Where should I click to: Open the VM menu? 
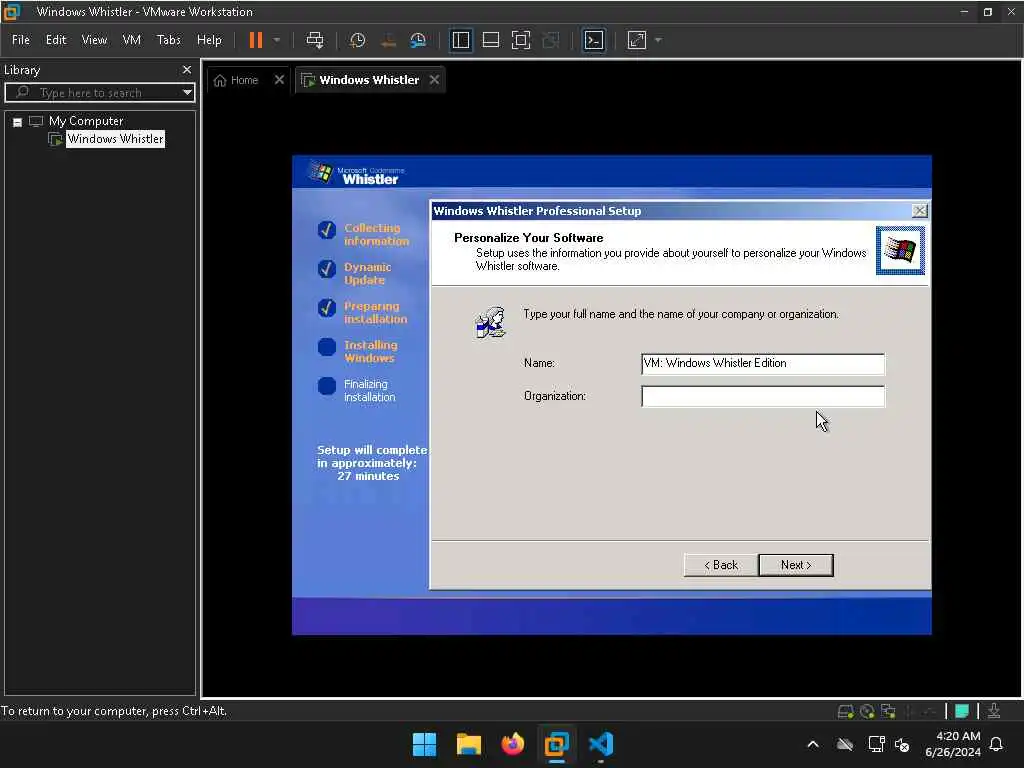(x=131, y=40)
